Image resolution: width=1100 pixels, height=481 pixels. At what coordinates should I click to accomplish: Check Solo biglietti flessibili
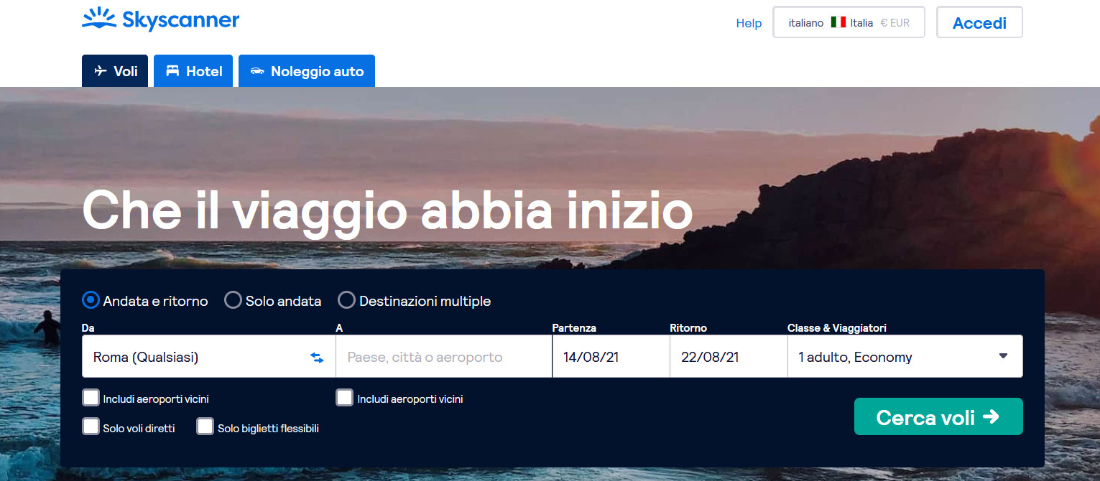point(205,426)
